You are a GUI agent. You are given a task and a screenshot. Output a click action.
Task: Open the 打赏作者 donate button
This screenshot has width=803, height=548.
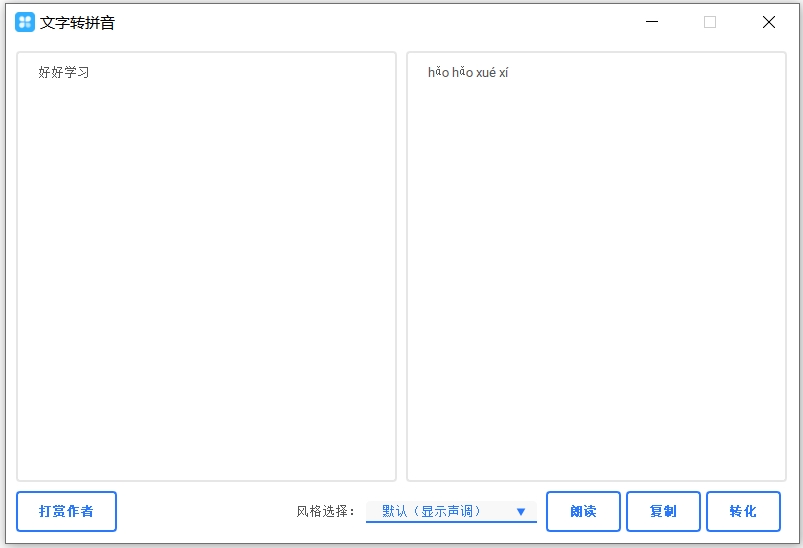[66, 511]
